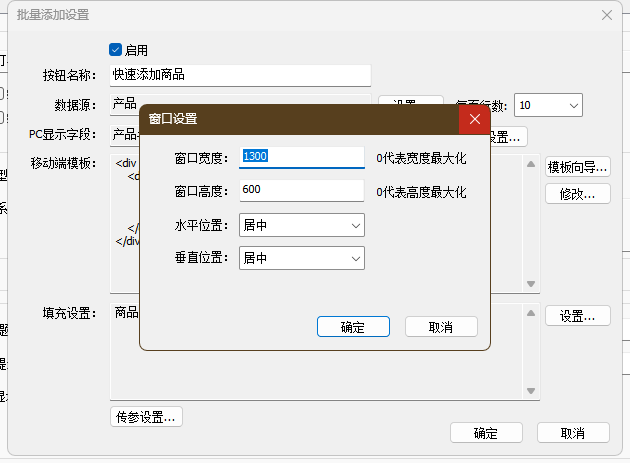Screen dimensions: 630x463
Task: Close the 窗口设置 dialog with red X
Action: coord(474,118)
